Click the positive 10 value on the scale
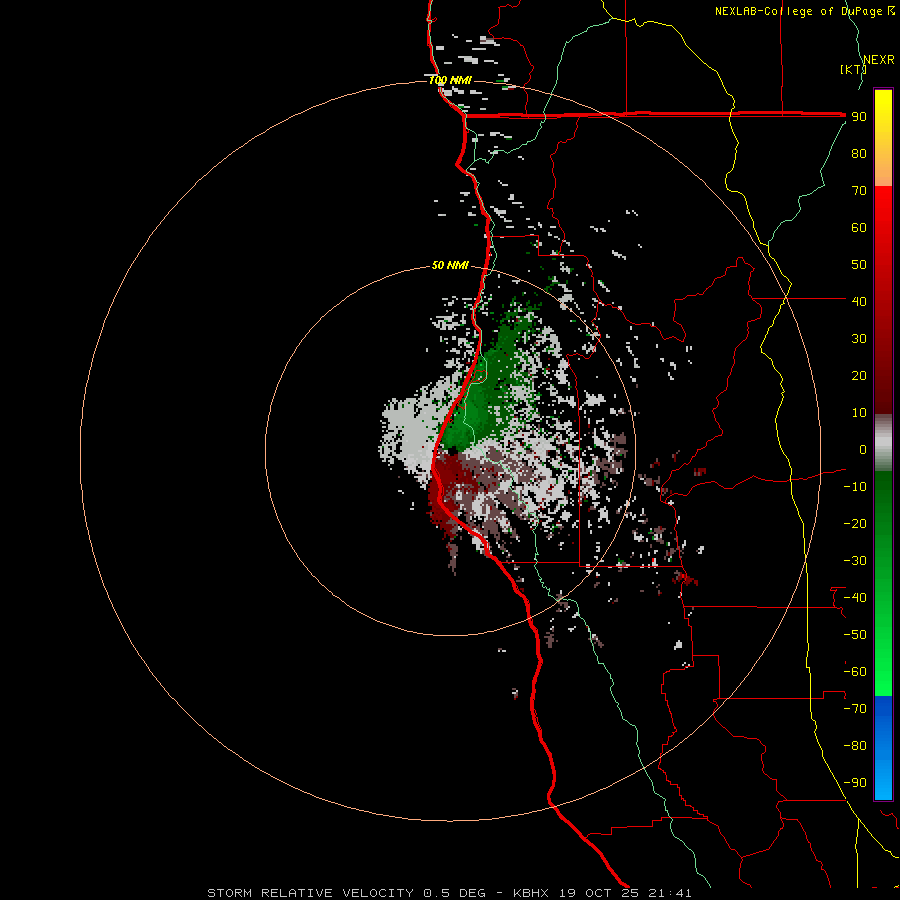The image size is (900, 900). 859,413
